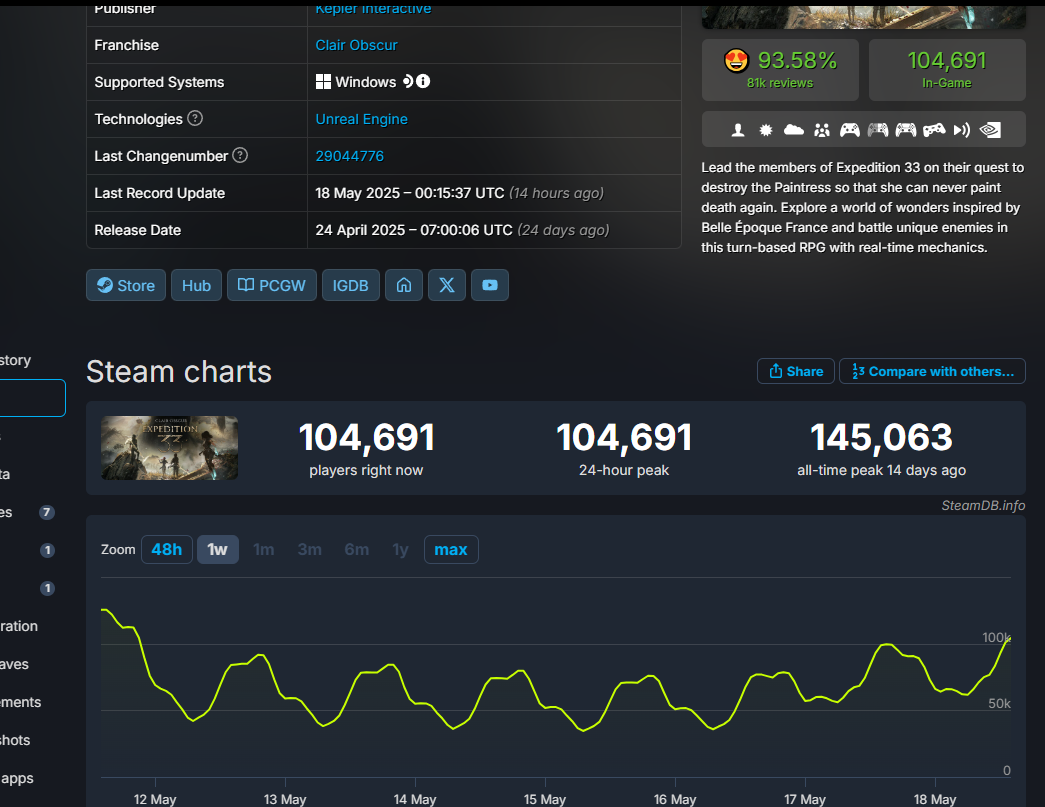Click the 104,691 In-Game count box
Screen dimensions: 1045x807
[x=947, y=70]
